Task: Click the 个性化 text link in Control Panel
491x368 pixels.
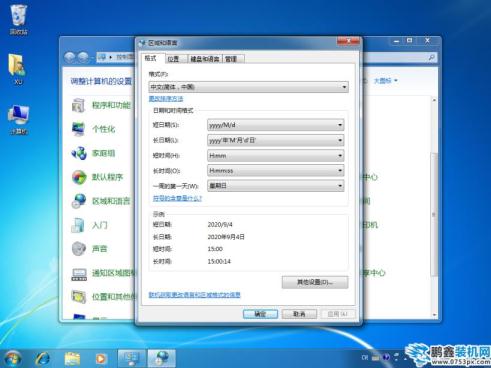Action: pos(104,129)
